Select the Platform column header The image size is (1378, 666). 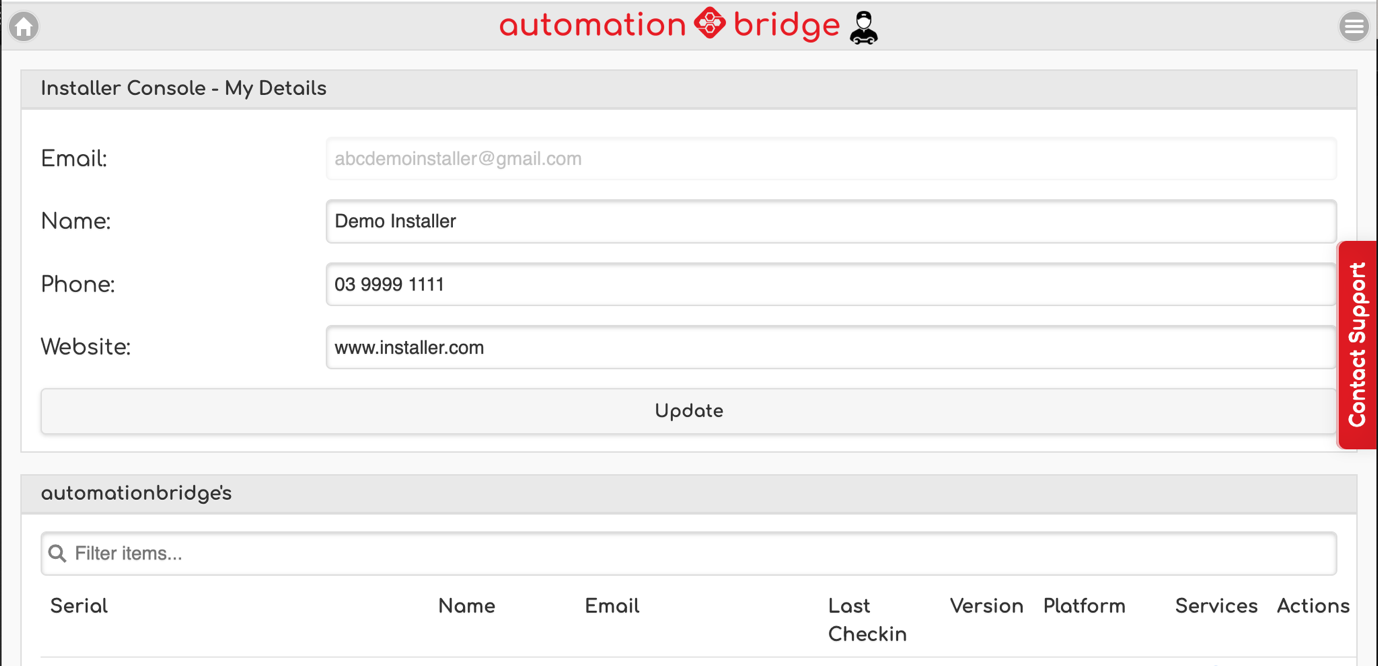[x=1084, y=606]
